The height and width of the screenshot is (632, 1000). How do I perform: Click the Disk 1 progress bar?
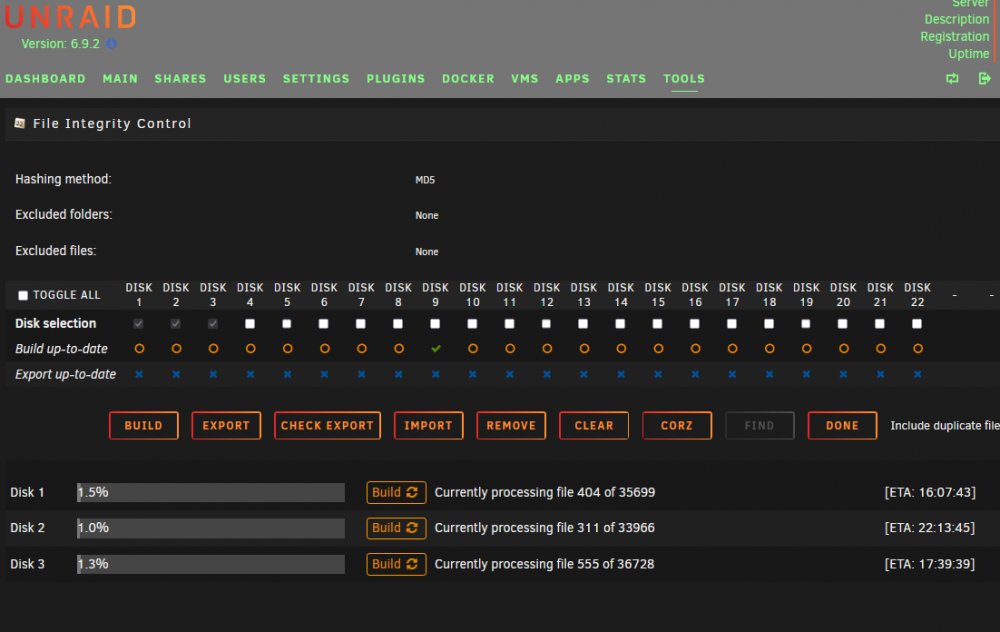pyautogui.click(x=211, y=492)
